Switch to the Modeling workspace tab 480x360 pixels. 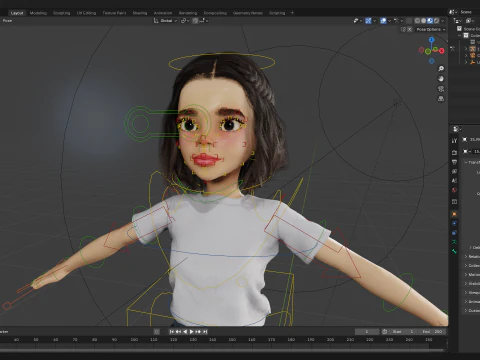tap(38, 13)
